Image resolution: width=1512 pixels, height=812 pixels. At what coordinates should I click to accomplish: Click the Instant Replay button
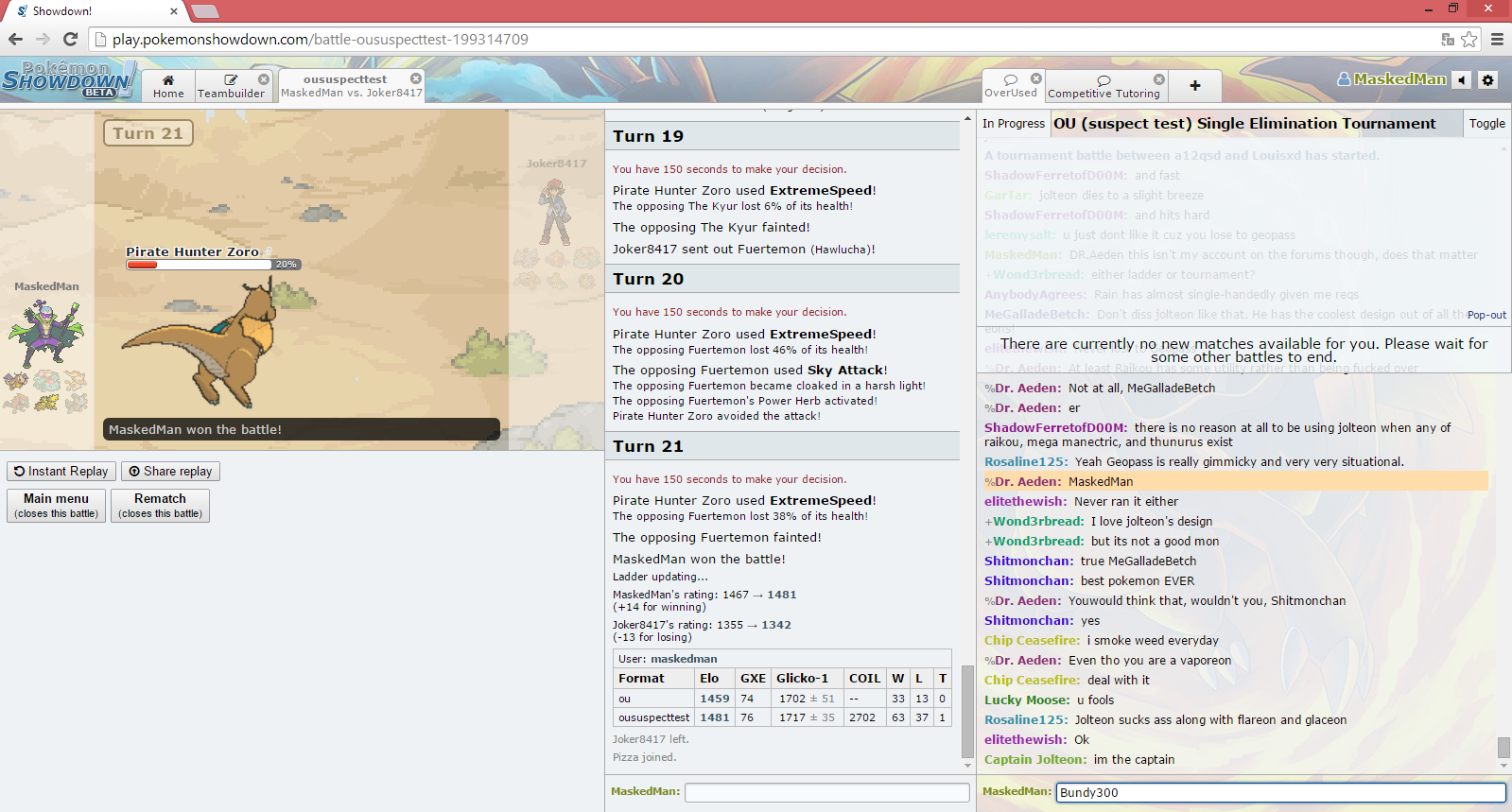coord(61,471)
